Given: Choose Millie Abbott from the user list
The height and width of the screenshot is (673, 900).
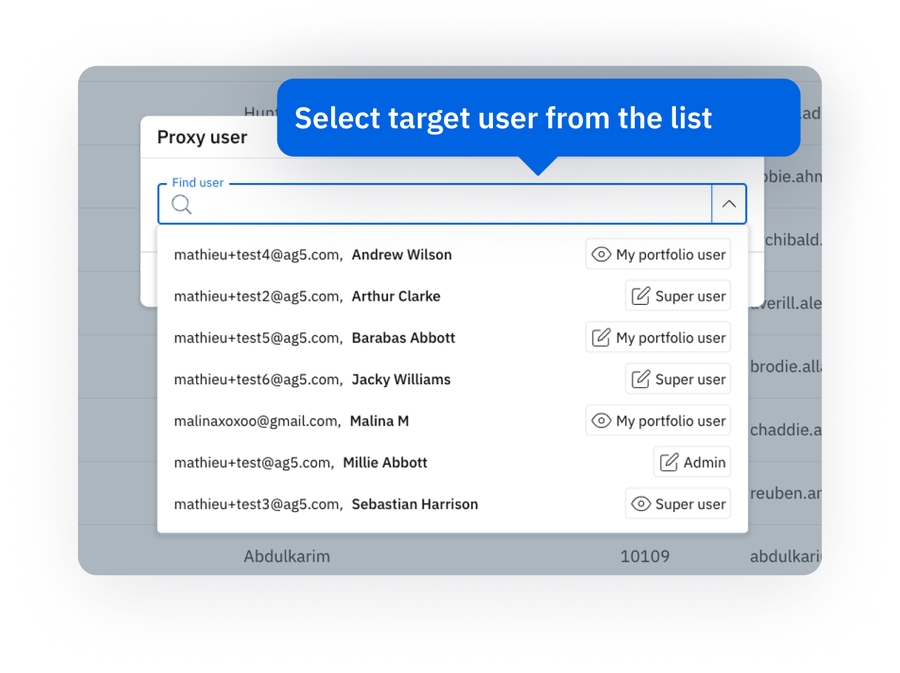Looking at the screenshot, I should [385, 463].
